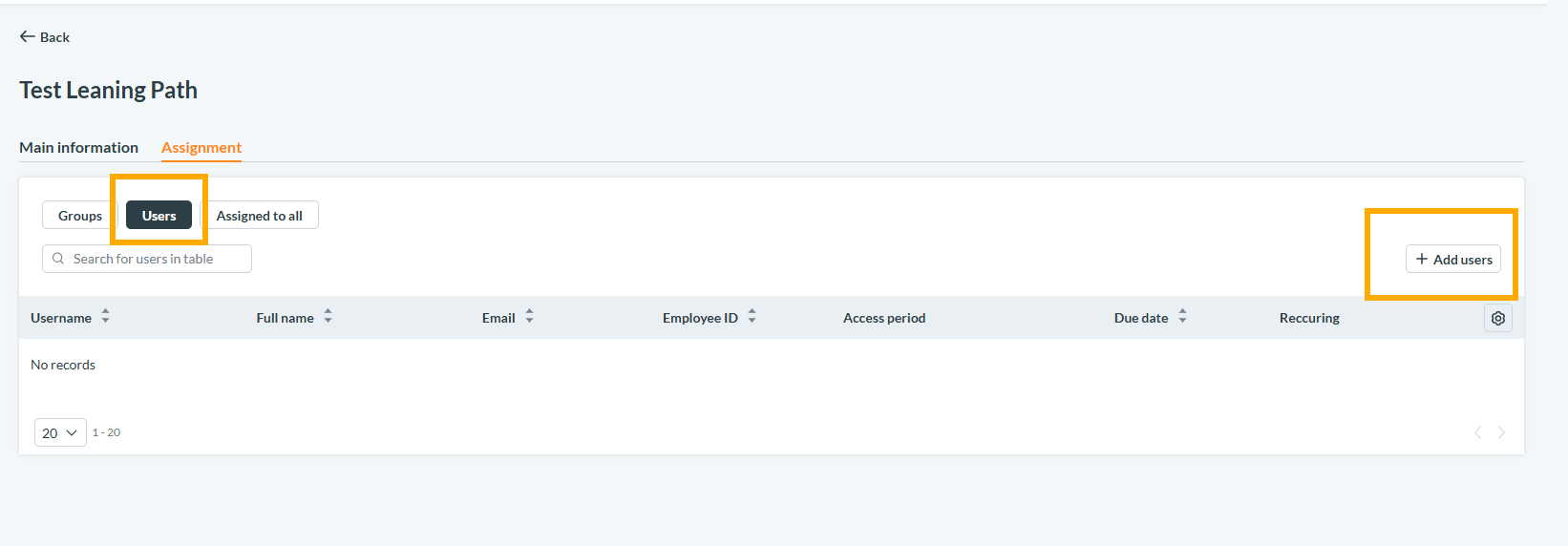Click the Add users button

(1453, 260)
